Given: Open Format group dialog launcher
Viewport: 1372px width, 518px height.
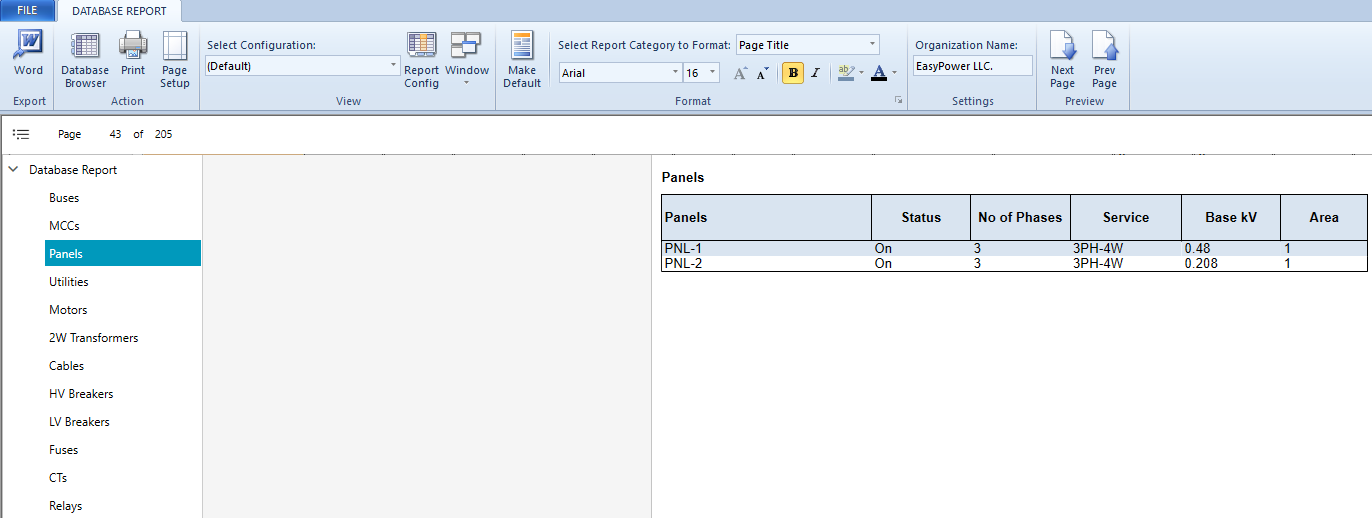Looking at the screenshot, I should click(x=898, y=100).
